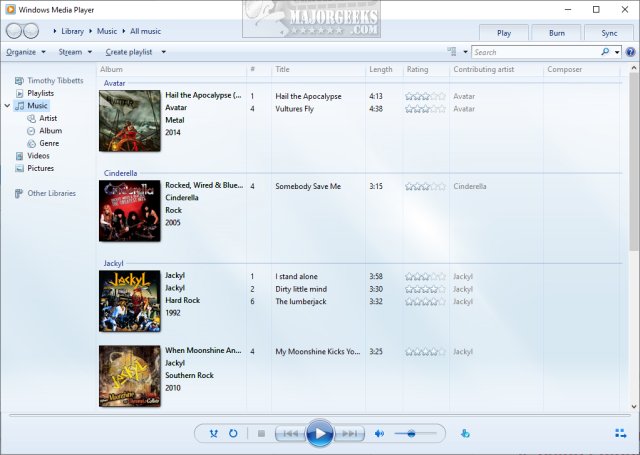This screenshot has width=640, height=455.
Task: Switch to the Play tab
Action: tap(504, 33)
